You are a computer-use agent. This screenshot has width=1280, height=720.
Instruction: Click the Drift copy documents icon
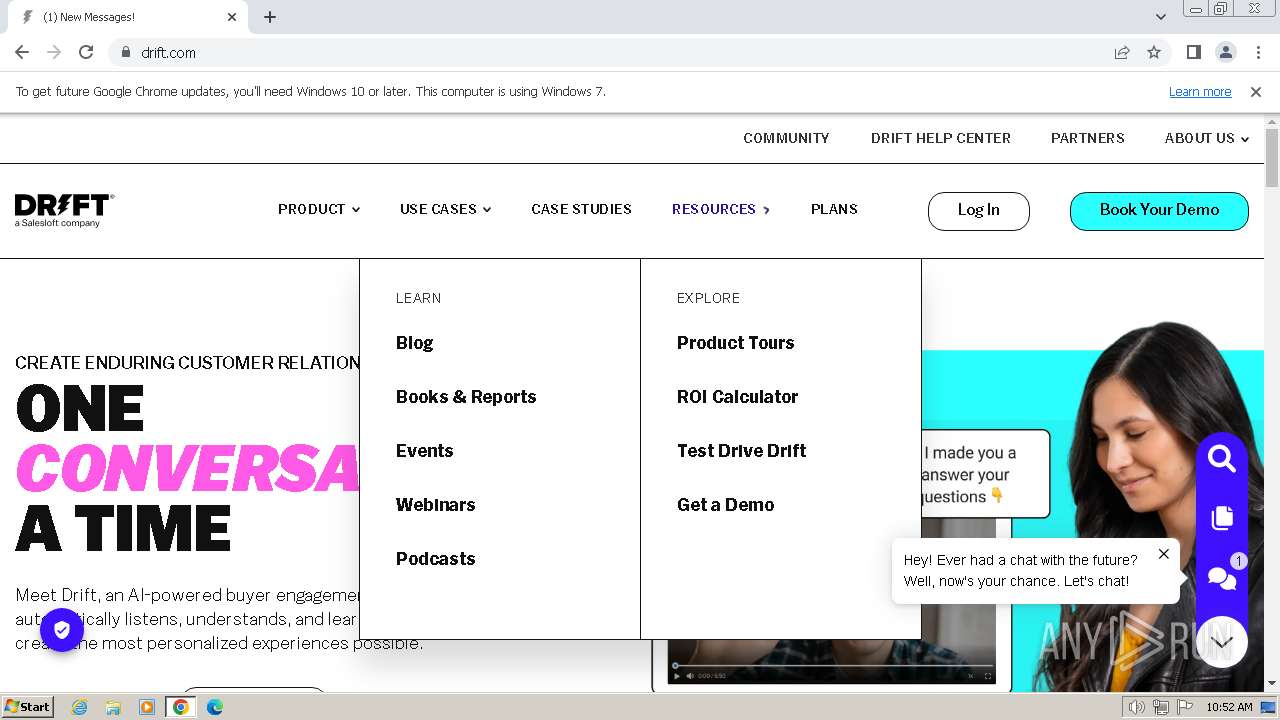click(x=1221, y=518)
